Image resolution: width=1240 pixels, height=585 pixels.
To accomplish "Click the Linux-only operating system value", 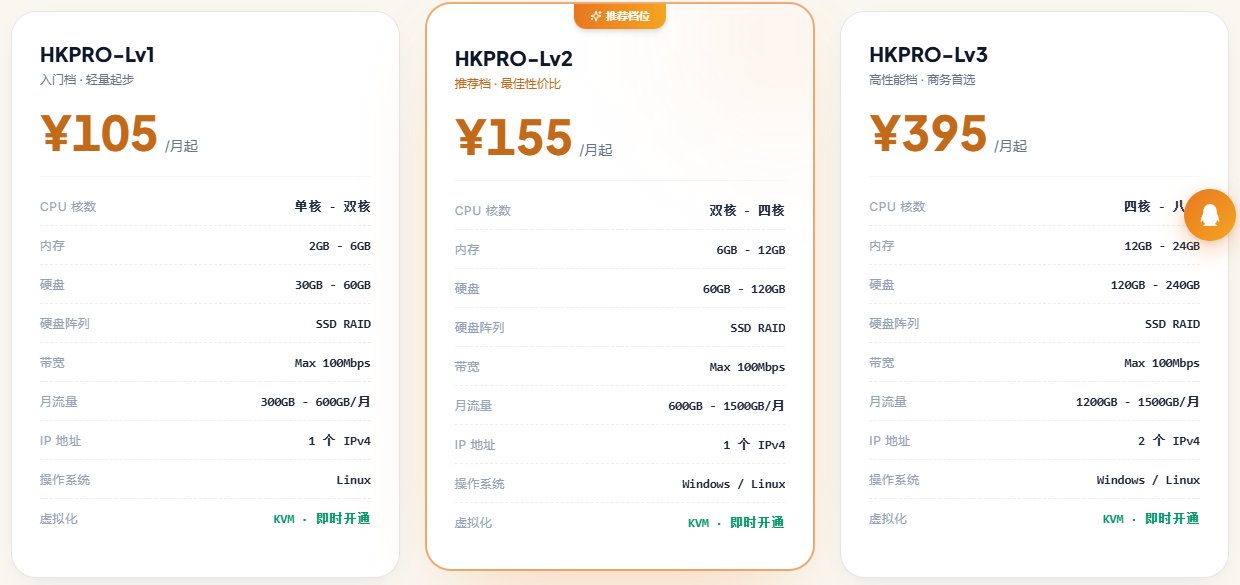I will pyautogui.click(x=354, y=480).
